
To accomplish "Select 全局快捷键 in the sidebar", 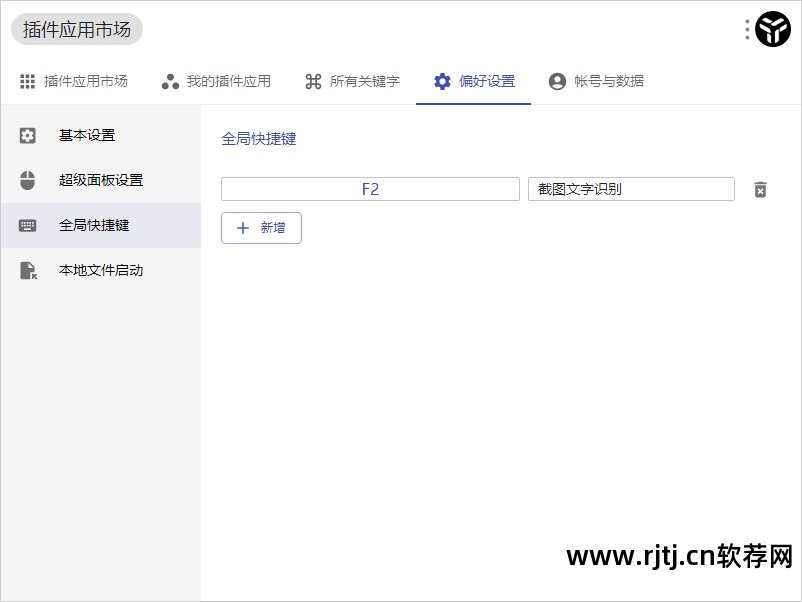I will tap(101, 226).
